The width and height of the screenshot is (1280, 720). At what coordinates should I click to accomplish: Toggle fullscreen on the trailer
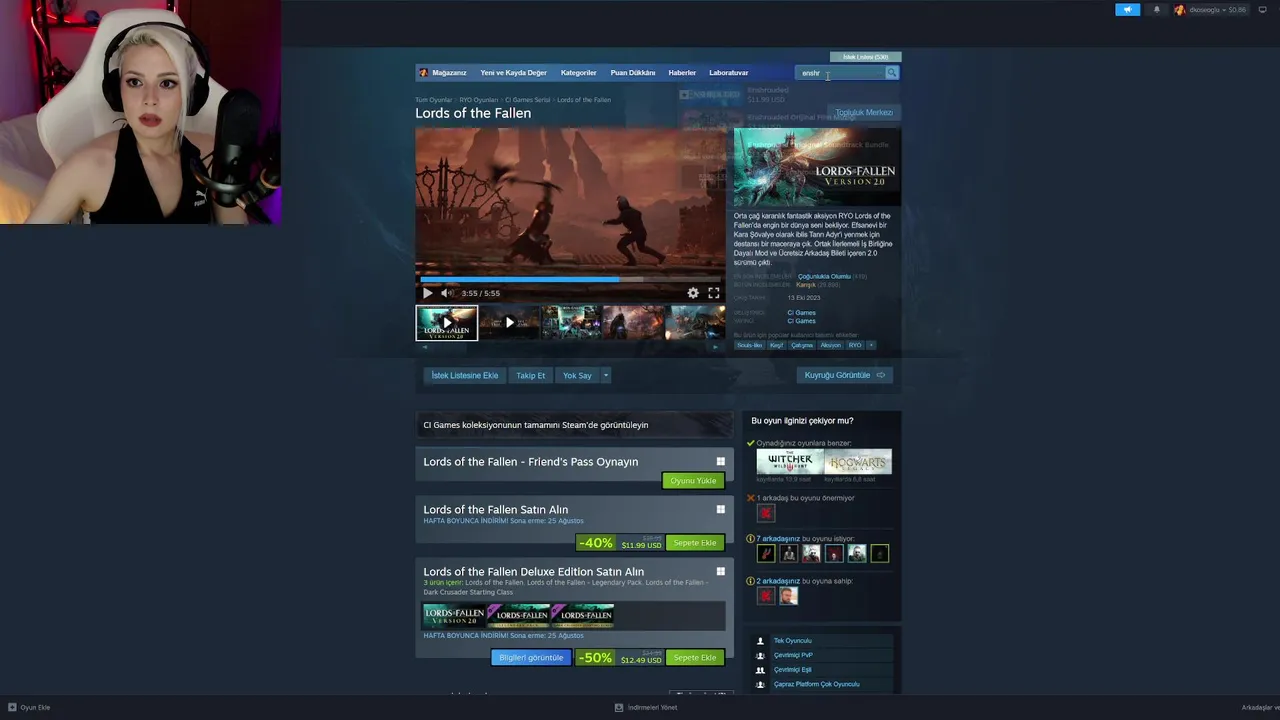(x=714, y=293)
